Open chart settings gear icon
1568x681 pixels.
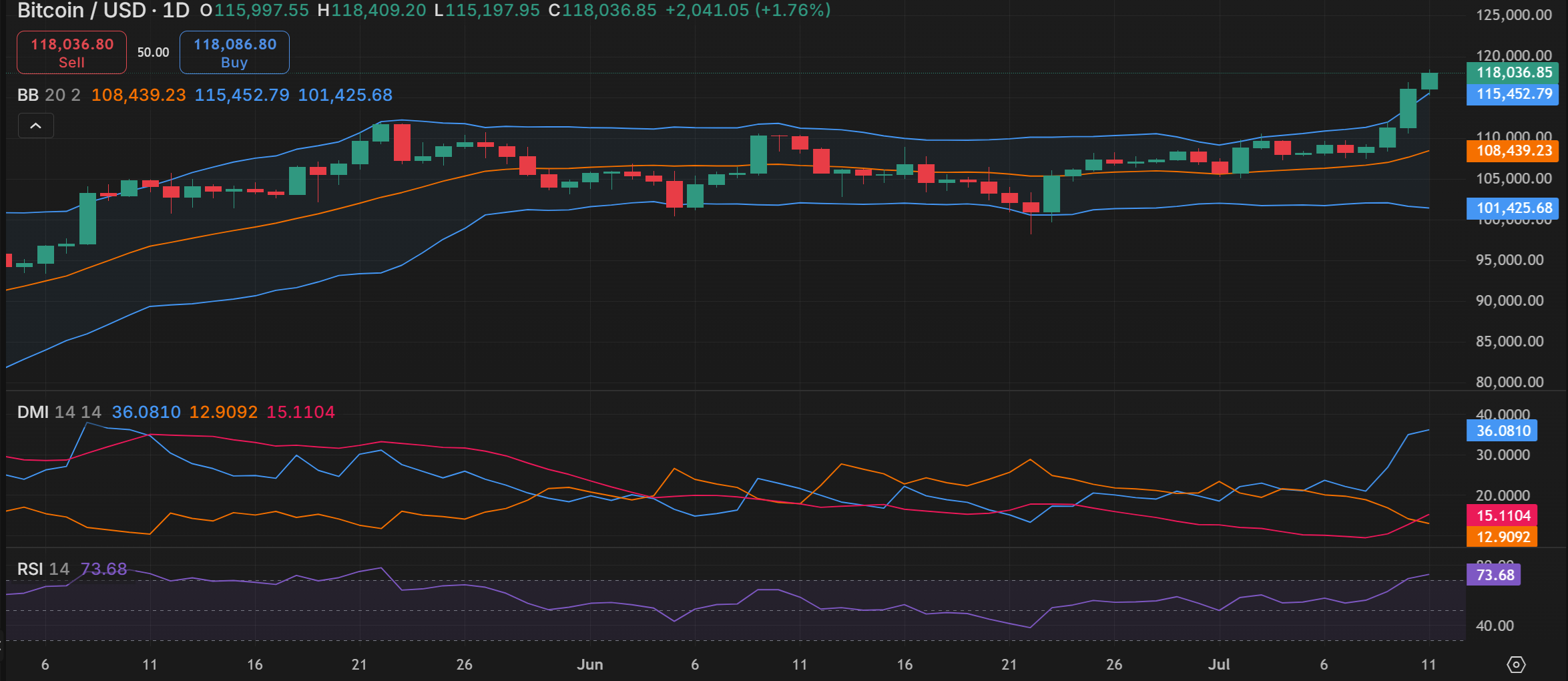coord(1516,664)
